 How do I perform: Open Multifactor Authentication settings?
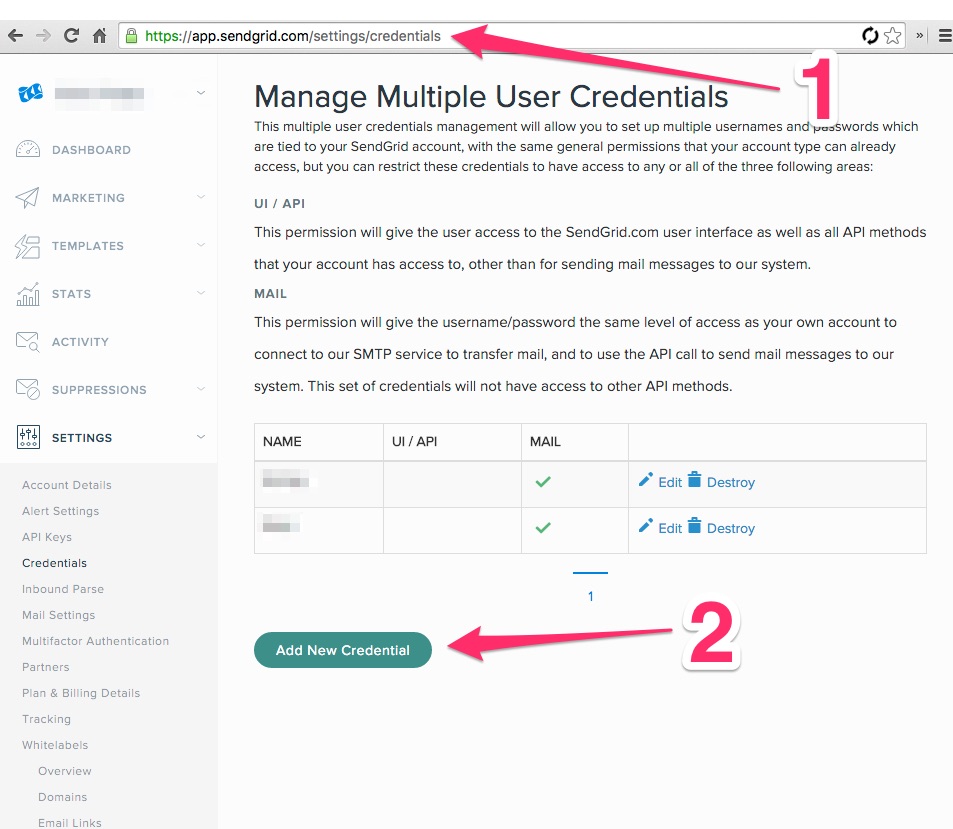tap(95, 641)
